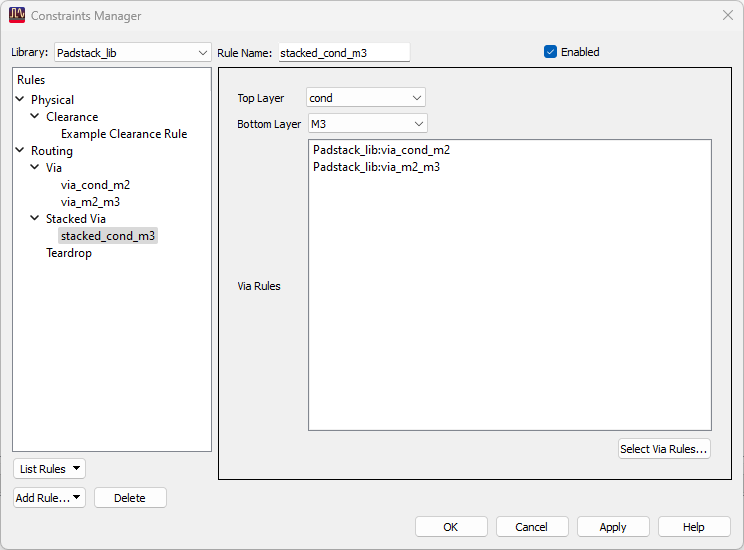Collapse the Physical tree node
The image size is (744, 550).
coord(20,99)
